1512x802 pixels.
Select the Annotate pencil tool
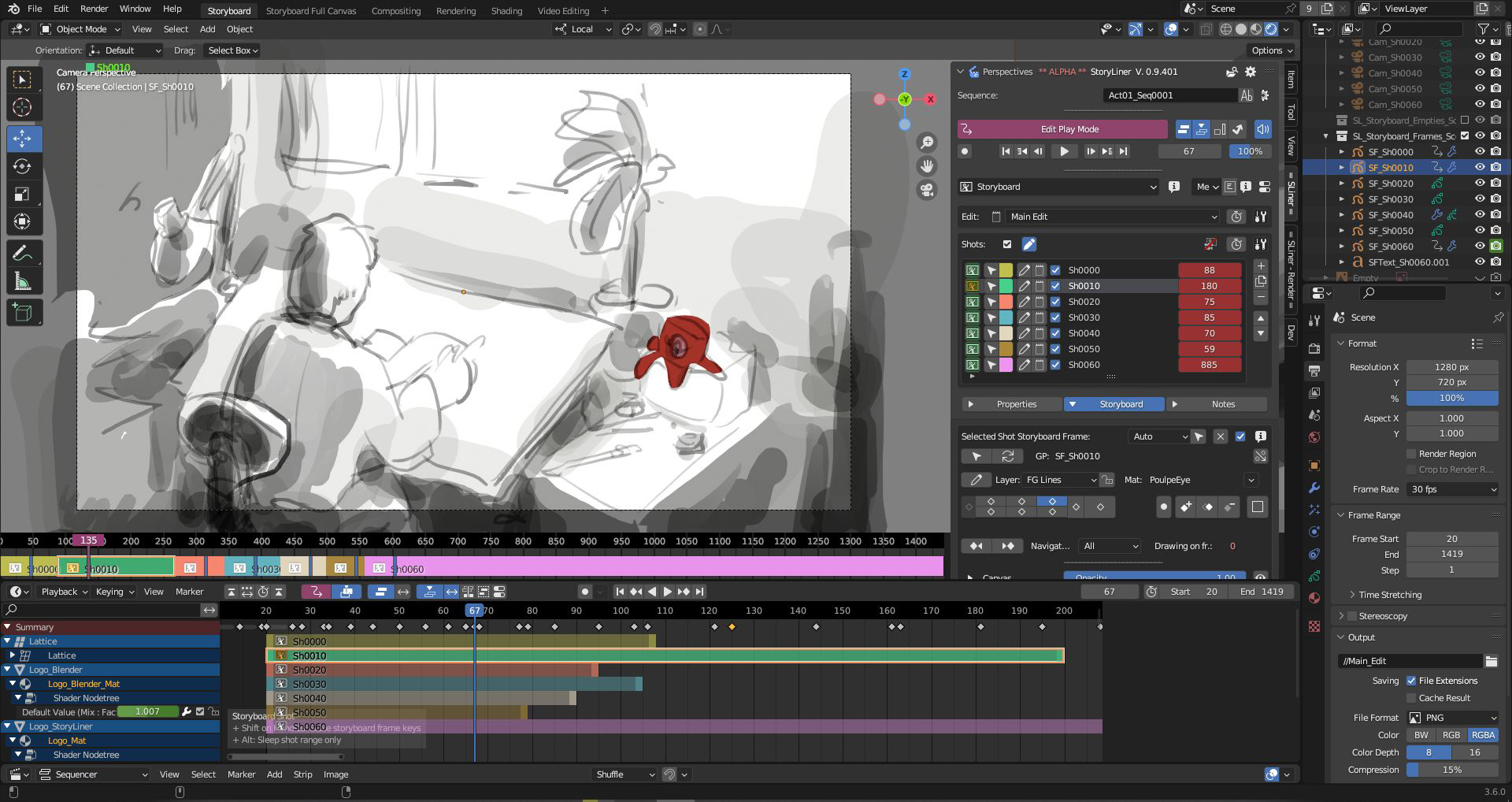[x=23, y=254]
